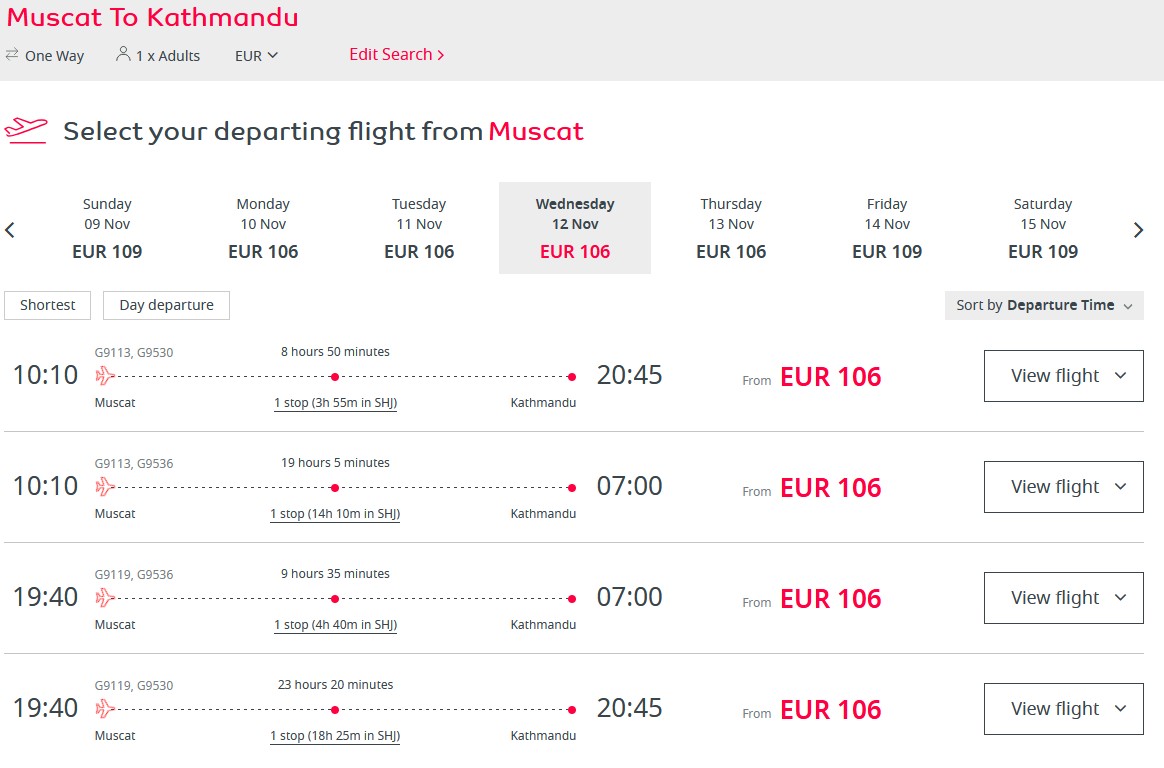Screen dimensions: 1164x768
Task: Select Thursday 13 Nov date tab
Action: [x=731, y=228]
